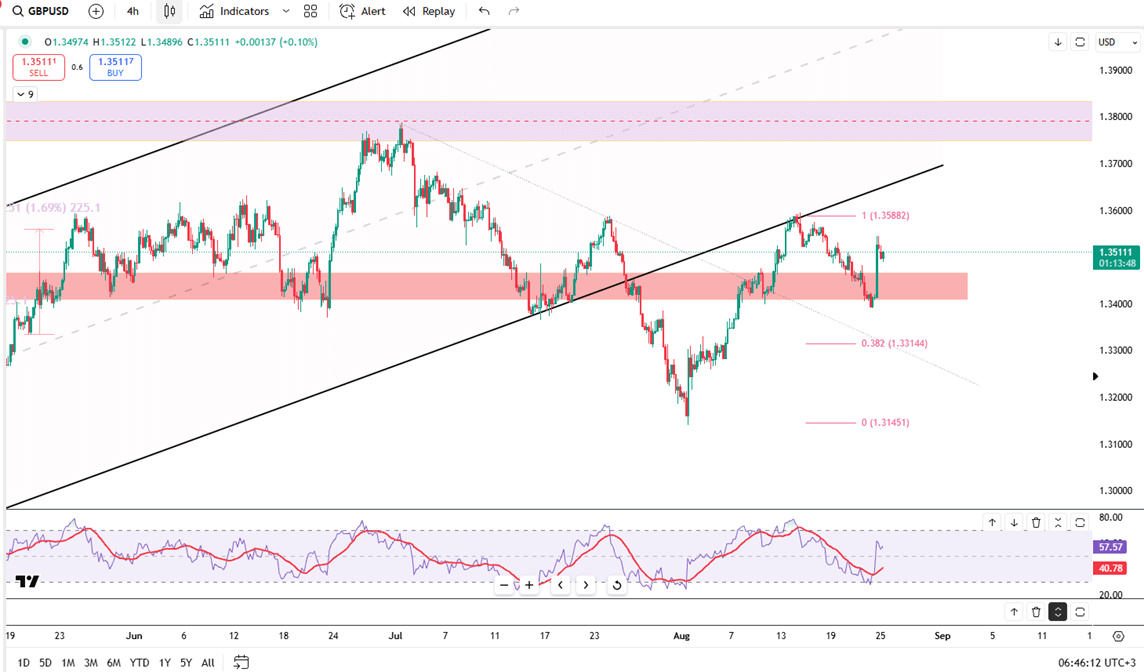Click the red SELL price button
Image resolution: width=1144 pixels, height=672 pixels.
[38, 67]
